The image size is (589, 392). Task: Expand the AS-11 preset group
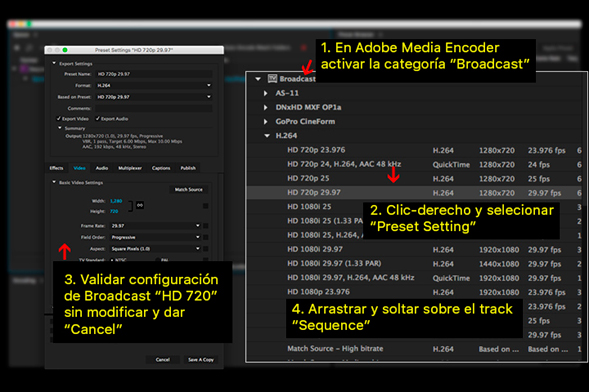(x=266, y=93)
